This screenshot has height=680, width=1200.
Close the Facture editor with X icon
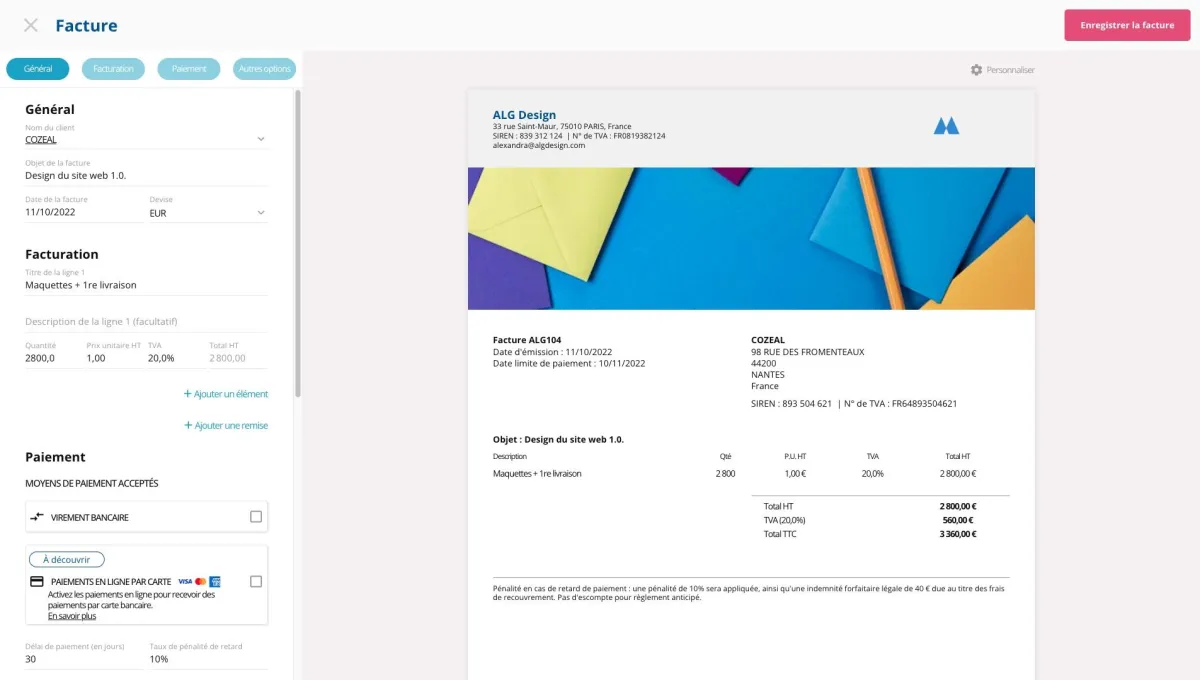tap(31, 25)
